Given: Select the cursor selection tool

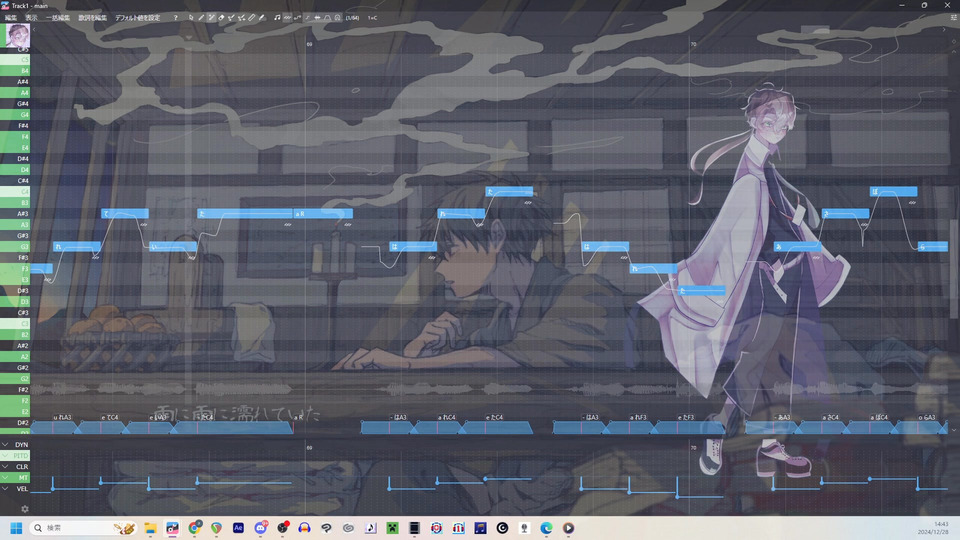Looking at the screenshot, I should [191, 18].
